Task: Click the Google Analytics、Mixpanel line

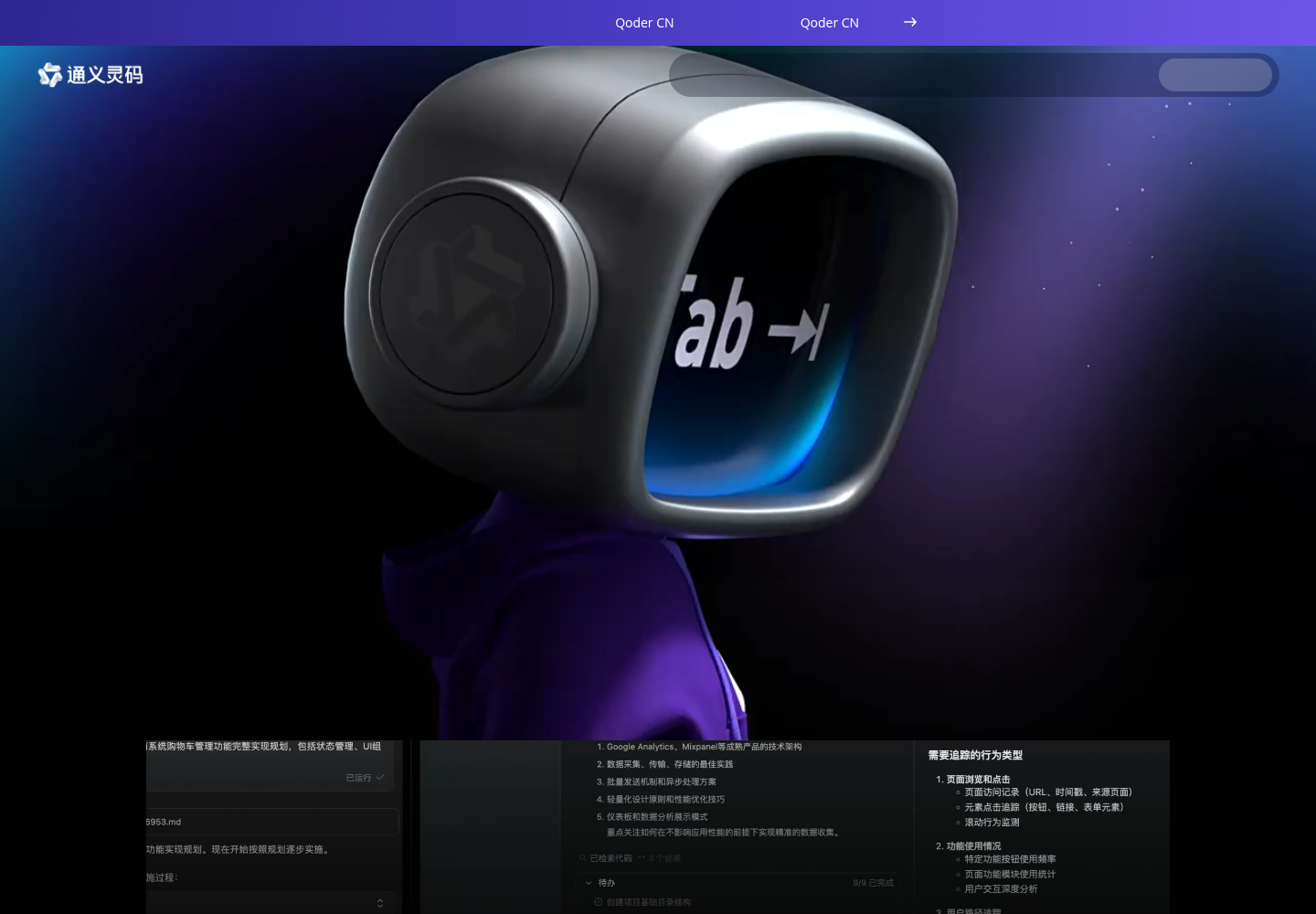Action: tap(699, 747)
